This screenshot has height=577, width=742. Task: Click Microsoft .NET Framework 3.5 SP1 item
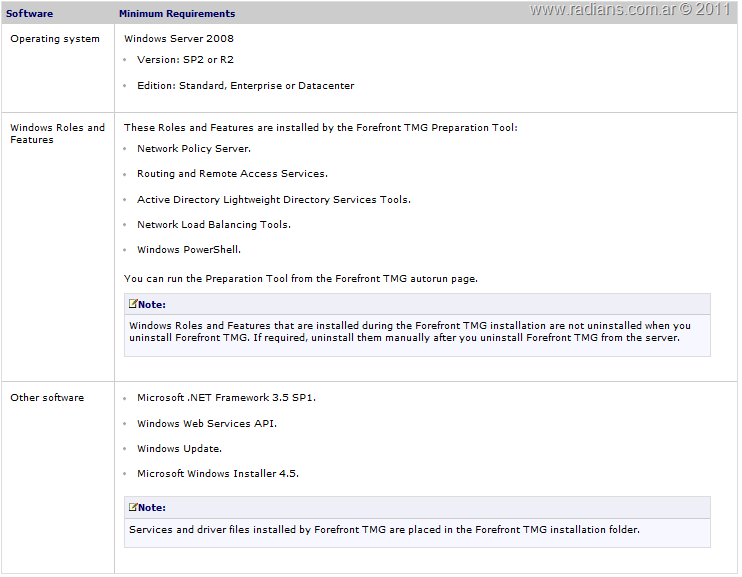coord(226,397)
